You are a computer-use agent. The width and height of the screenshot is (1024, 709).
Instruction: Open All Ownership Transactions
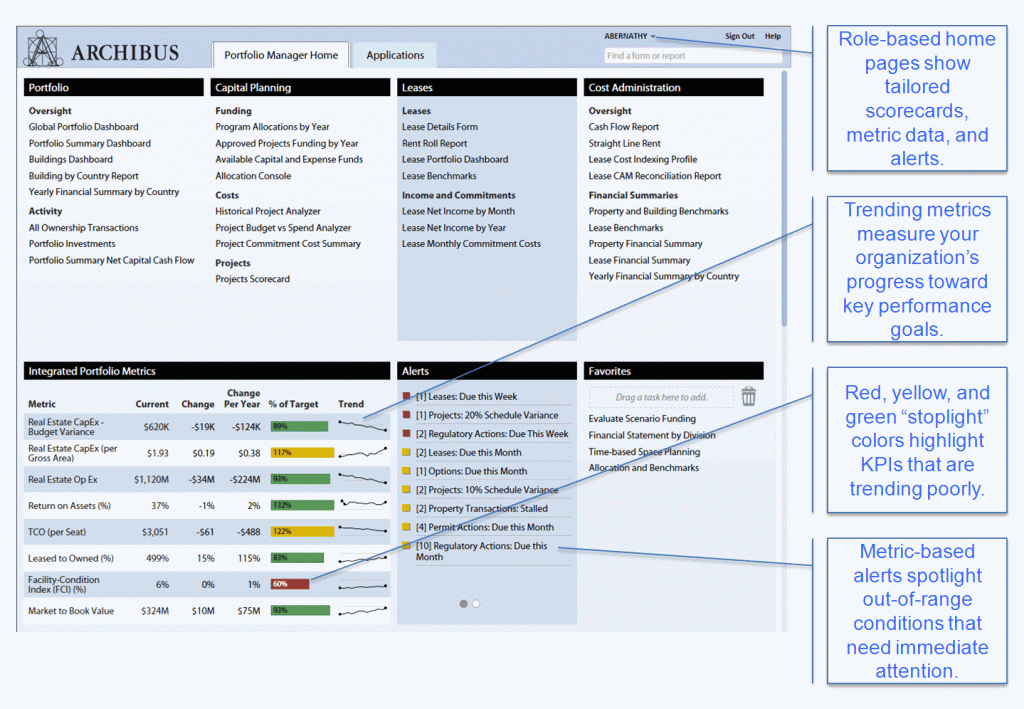[x=84, y=228]
